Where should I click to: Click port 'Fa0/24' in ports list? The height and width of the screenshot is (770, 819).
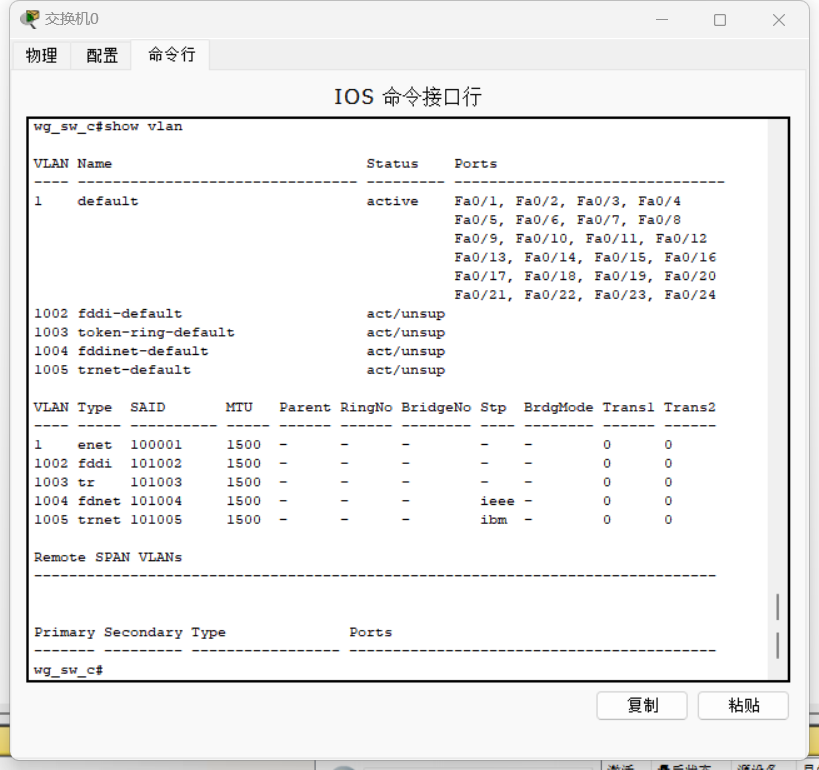click(x=690, y=295)
